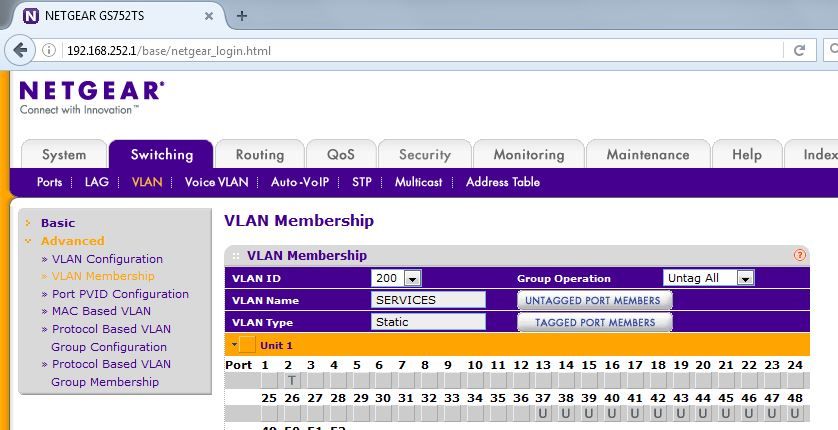This screenshot has height=430, width=838.
Task: Open the Maintenance tab
Action: pyautogui.click(x=648, y=155)
